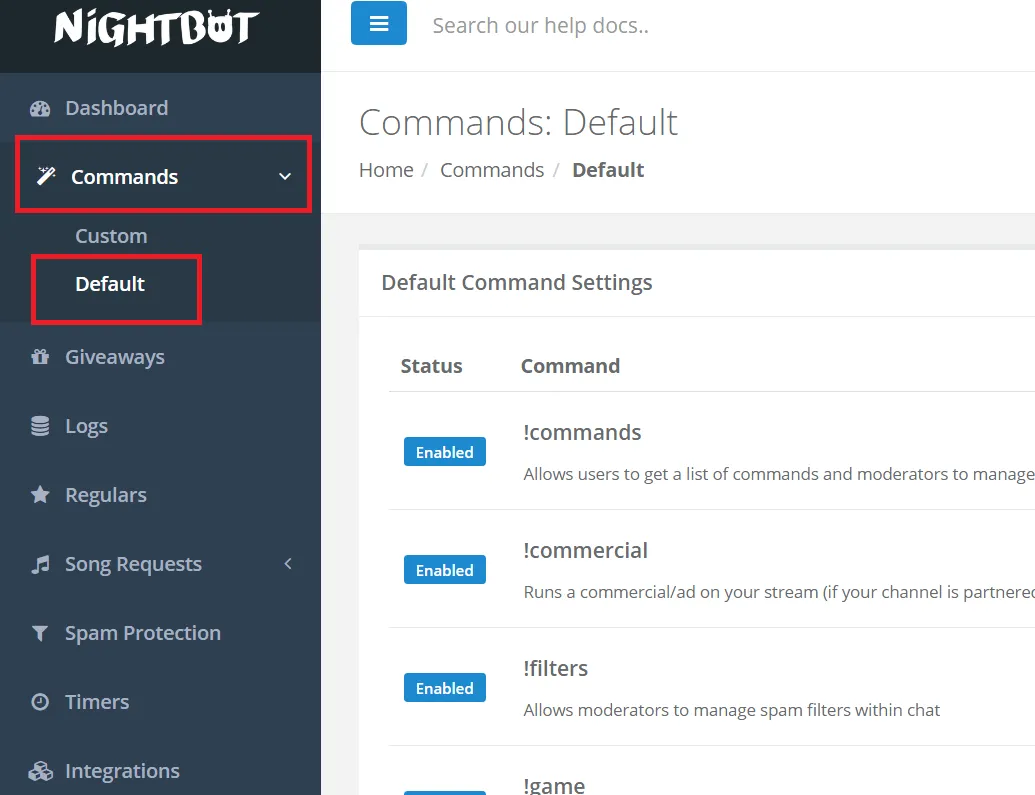
Task: Toggle Enabled status for !commercial
Action: 444,570
